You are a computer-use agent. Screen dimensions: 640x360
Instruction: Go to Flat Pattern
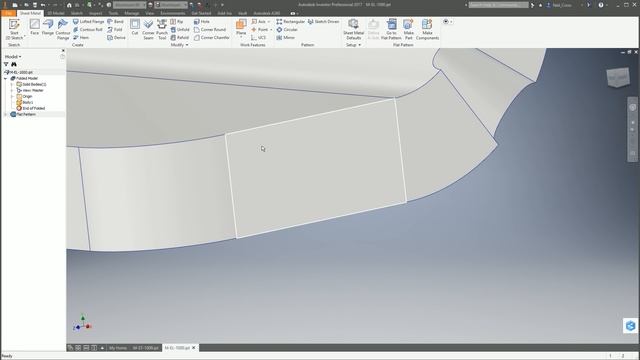point(391,29)
